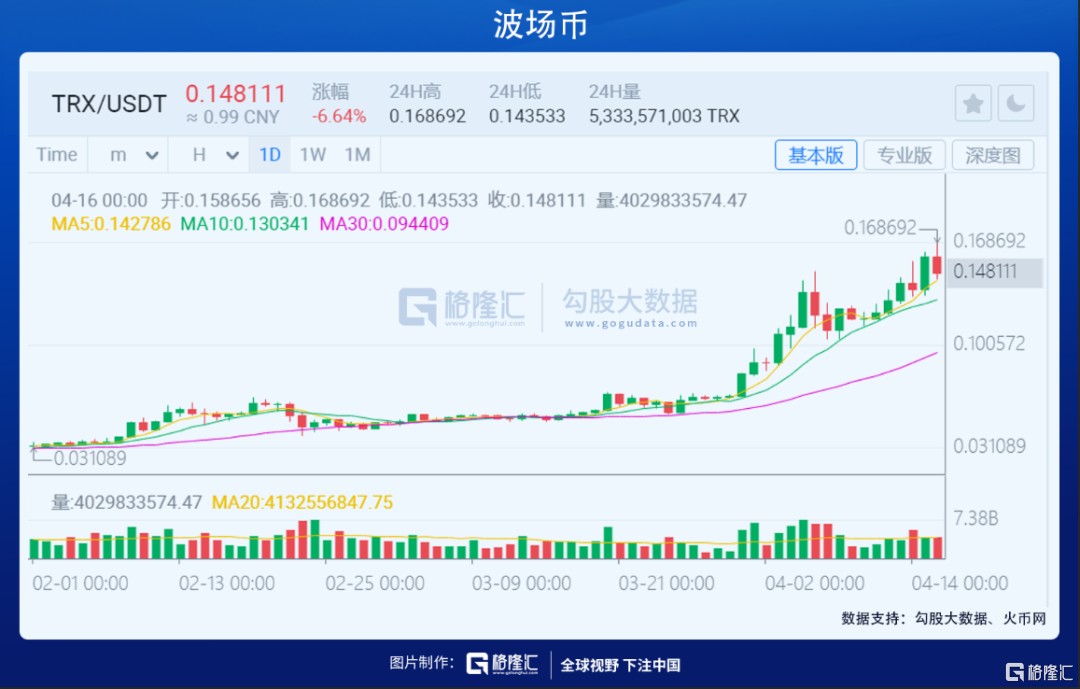This screenshot has width=1080, height=689.
Task: Click the TRX/USDT pair name
Action: (109, 104)
